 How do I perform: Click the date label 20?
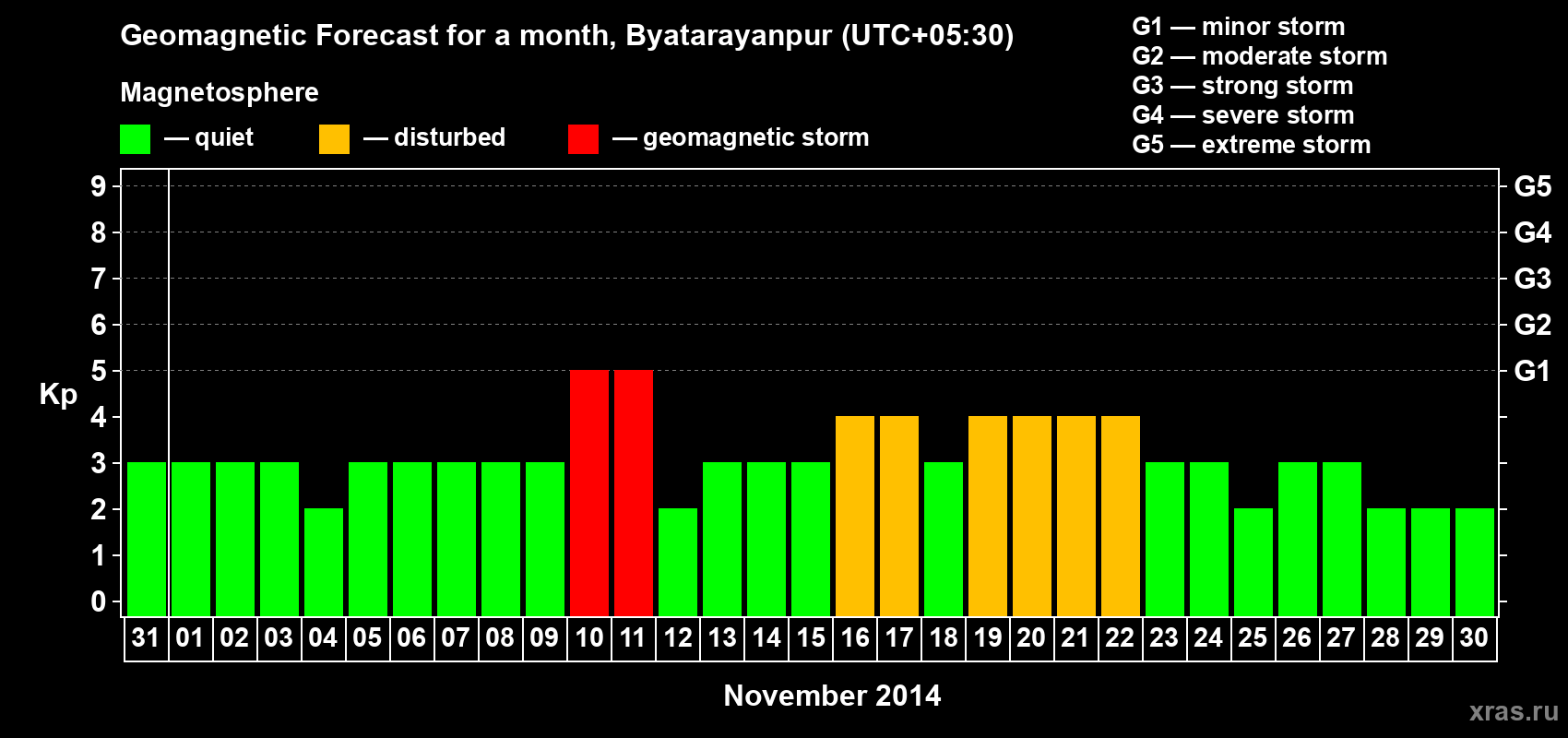pos(1031,637)
